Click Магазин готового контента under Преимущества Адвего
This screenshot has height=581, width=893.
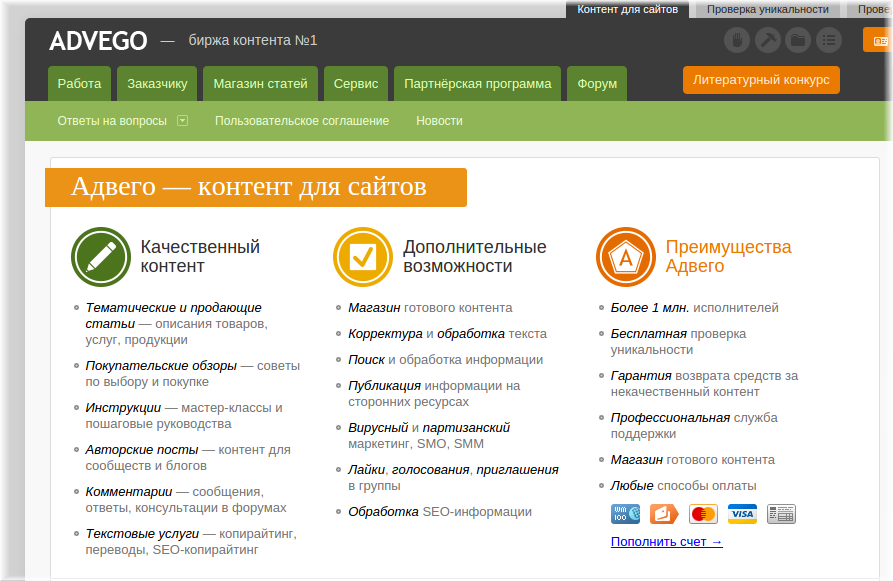[x=693, y=460]
